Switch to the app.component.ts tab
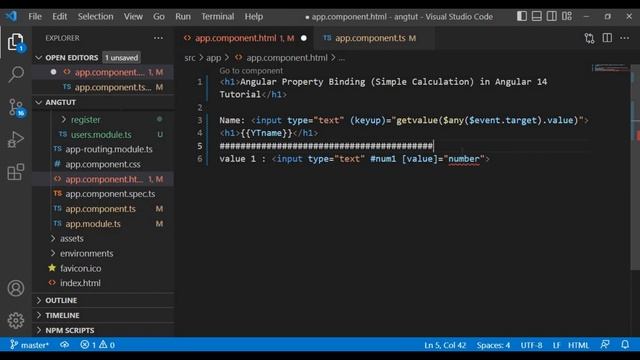Viewport: 640px width, 360px height. click(374, 38)
